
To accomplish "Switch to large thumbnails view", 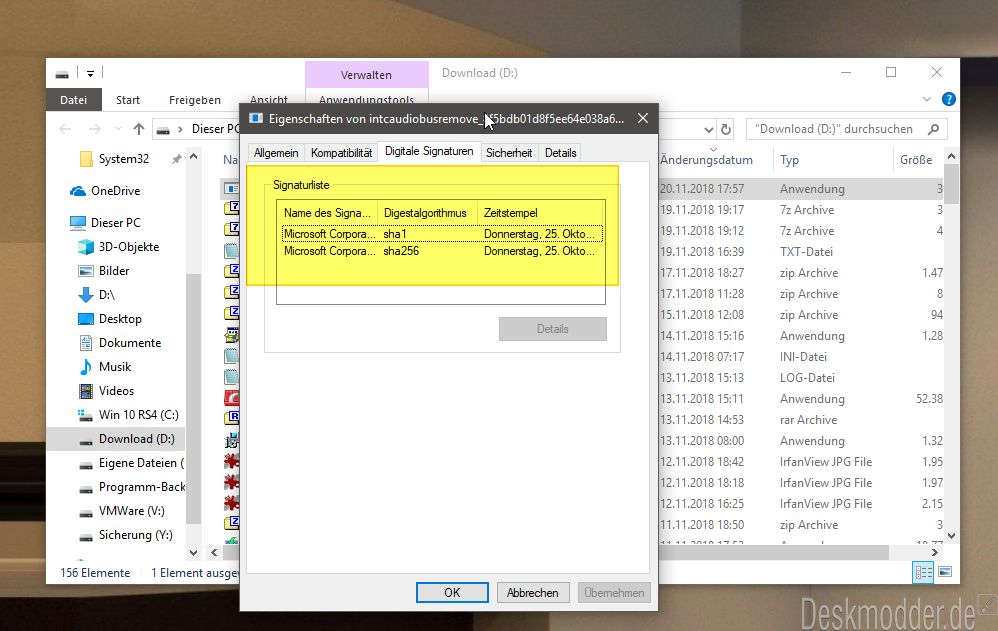I will tap(945, 572).
